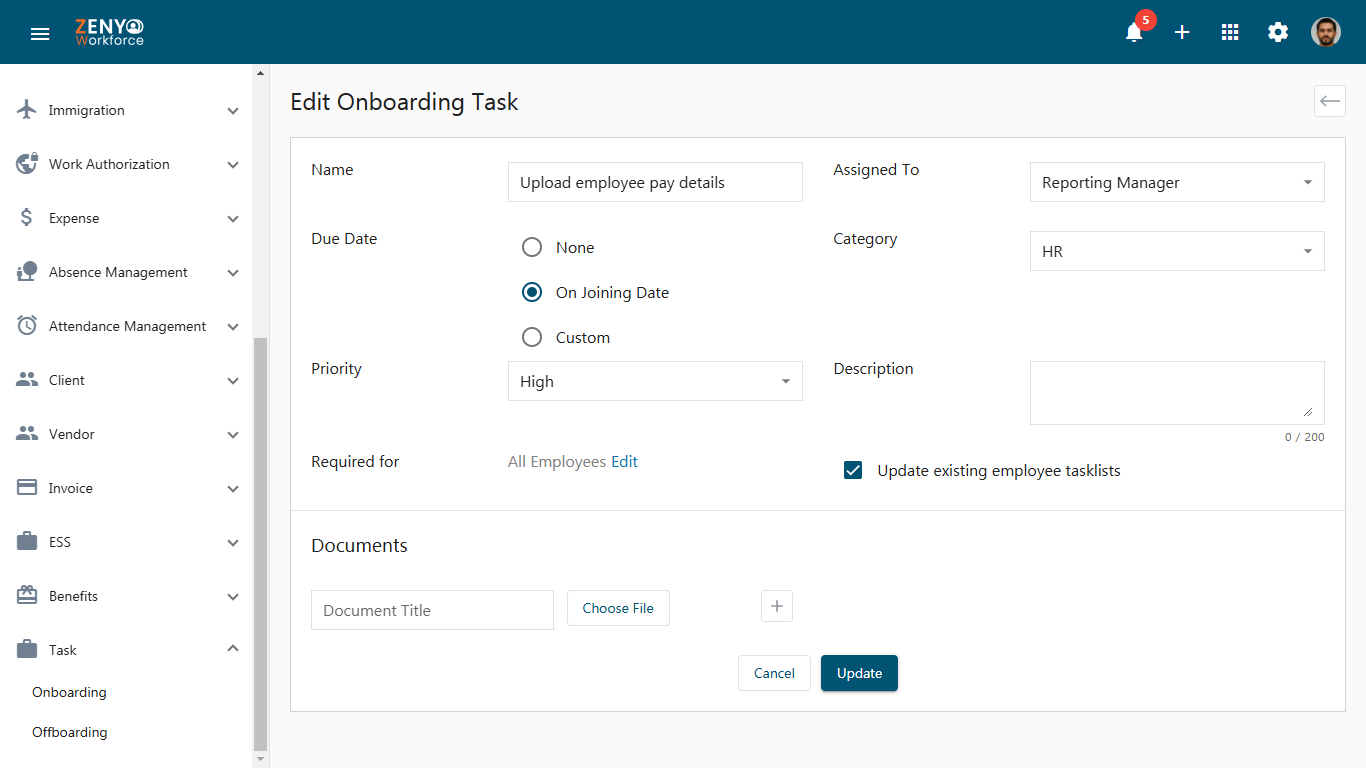Click Edit link beside All Employees

[625, 461]
